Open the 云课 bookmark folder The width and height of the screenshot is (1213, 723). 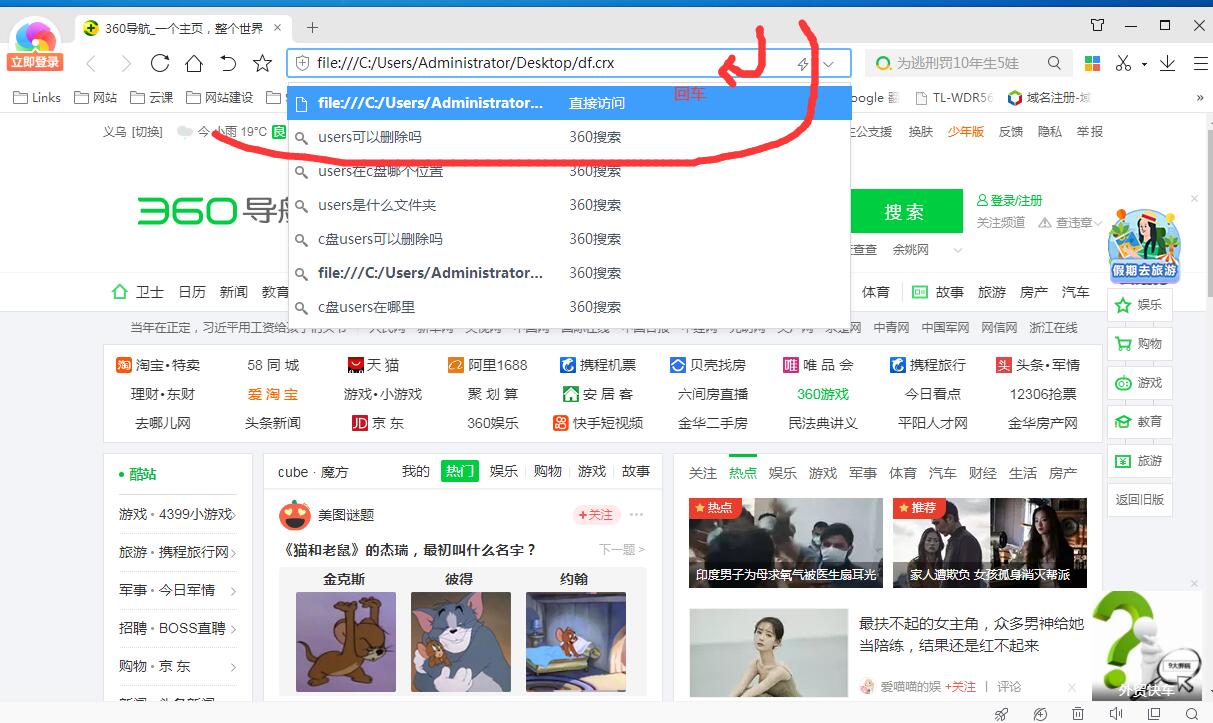[151, 97]
